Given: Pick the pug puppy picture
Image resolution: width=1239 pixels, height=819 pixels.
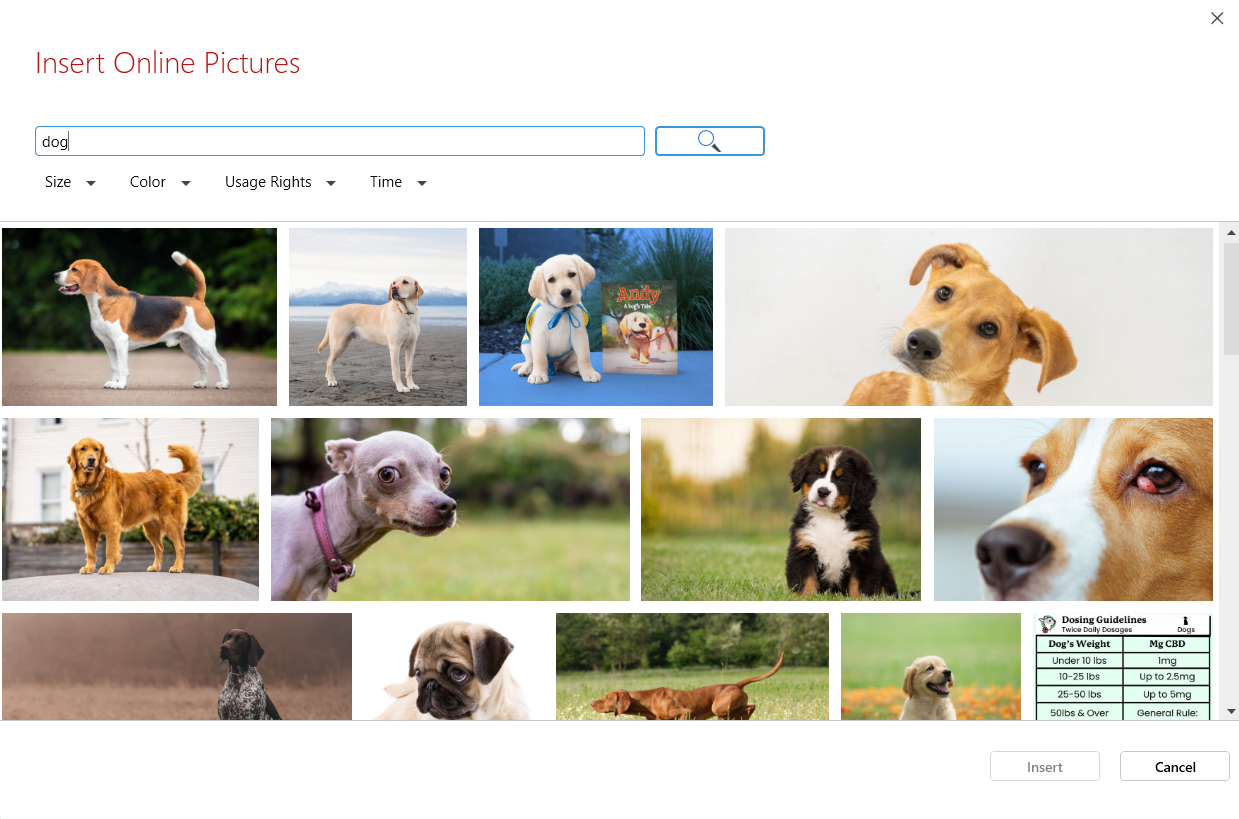Looking at the screenshot, I should (454, 666).
